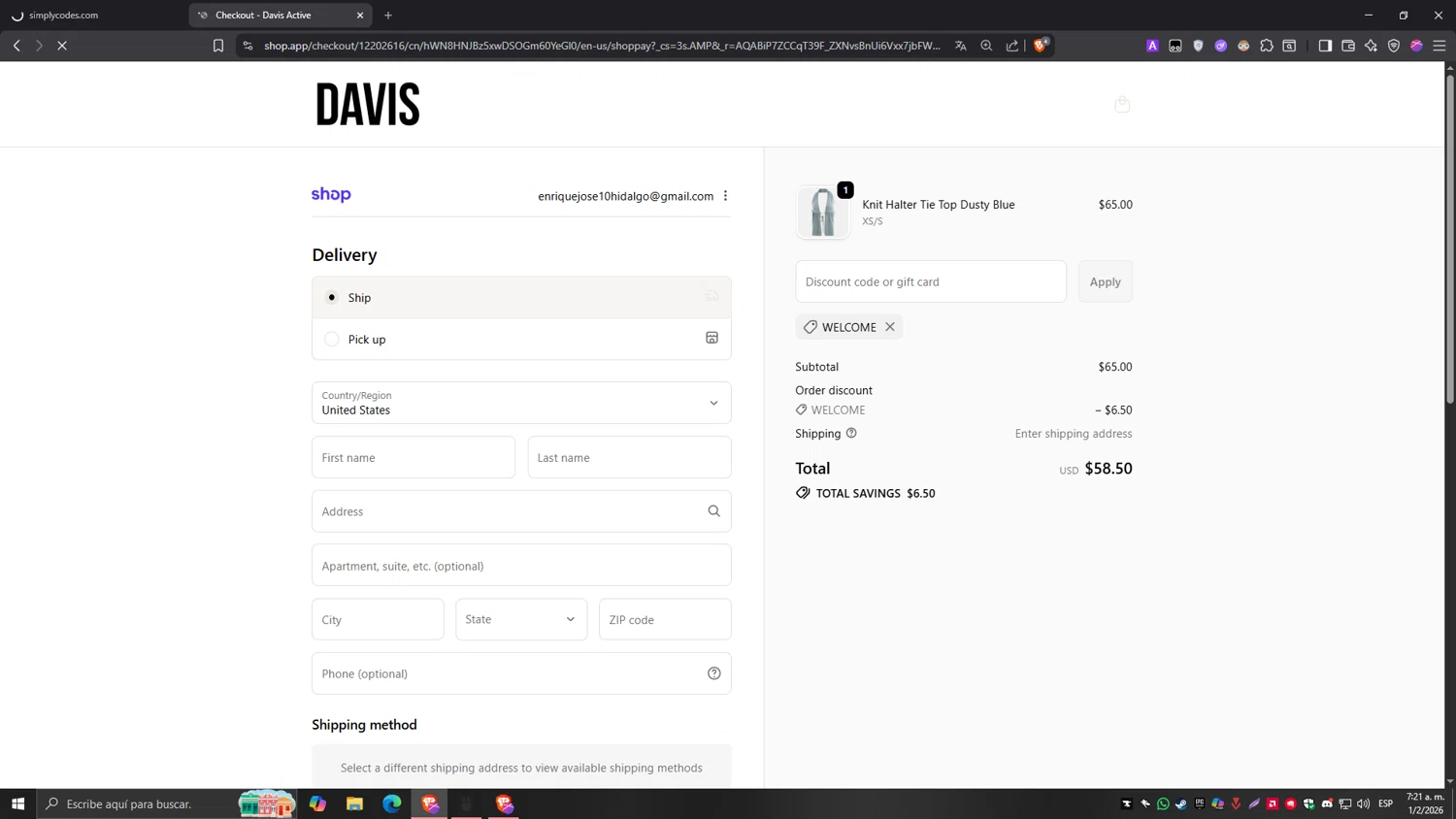Expand the Country/Region dropdown
Screen dimensions: 1456x819
[x=521, y=403]
